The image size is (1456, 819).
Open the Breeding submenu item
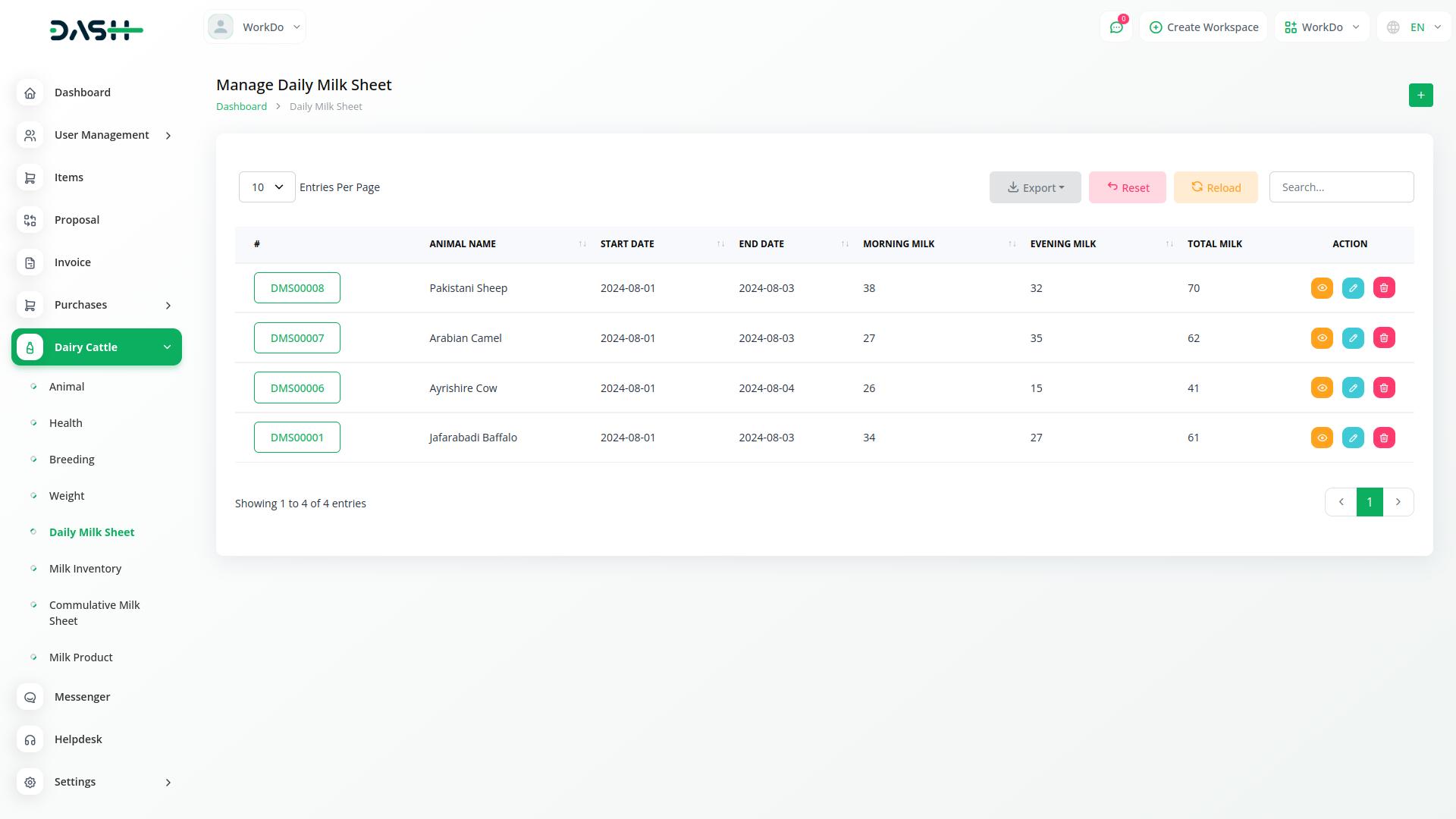72,460
